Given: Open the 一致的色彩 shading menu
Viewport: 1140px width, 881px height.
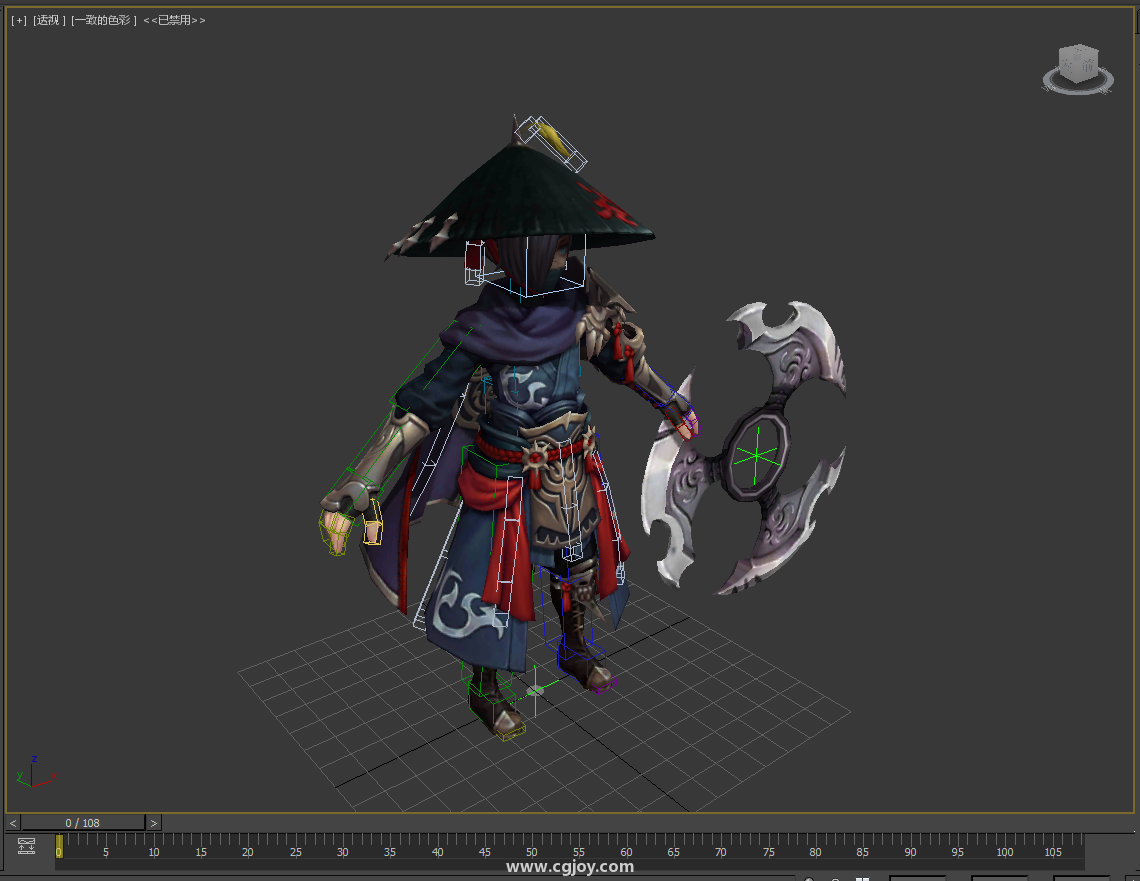Looking at the screenshot, I should coord(103,20).
